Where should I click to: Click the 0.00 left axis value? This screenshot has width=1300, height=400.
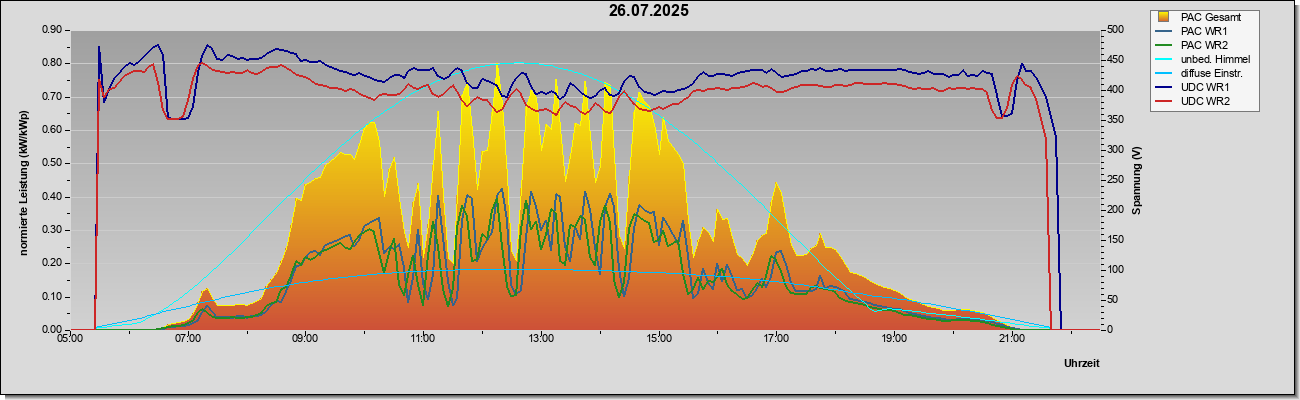tap(53, 330)
